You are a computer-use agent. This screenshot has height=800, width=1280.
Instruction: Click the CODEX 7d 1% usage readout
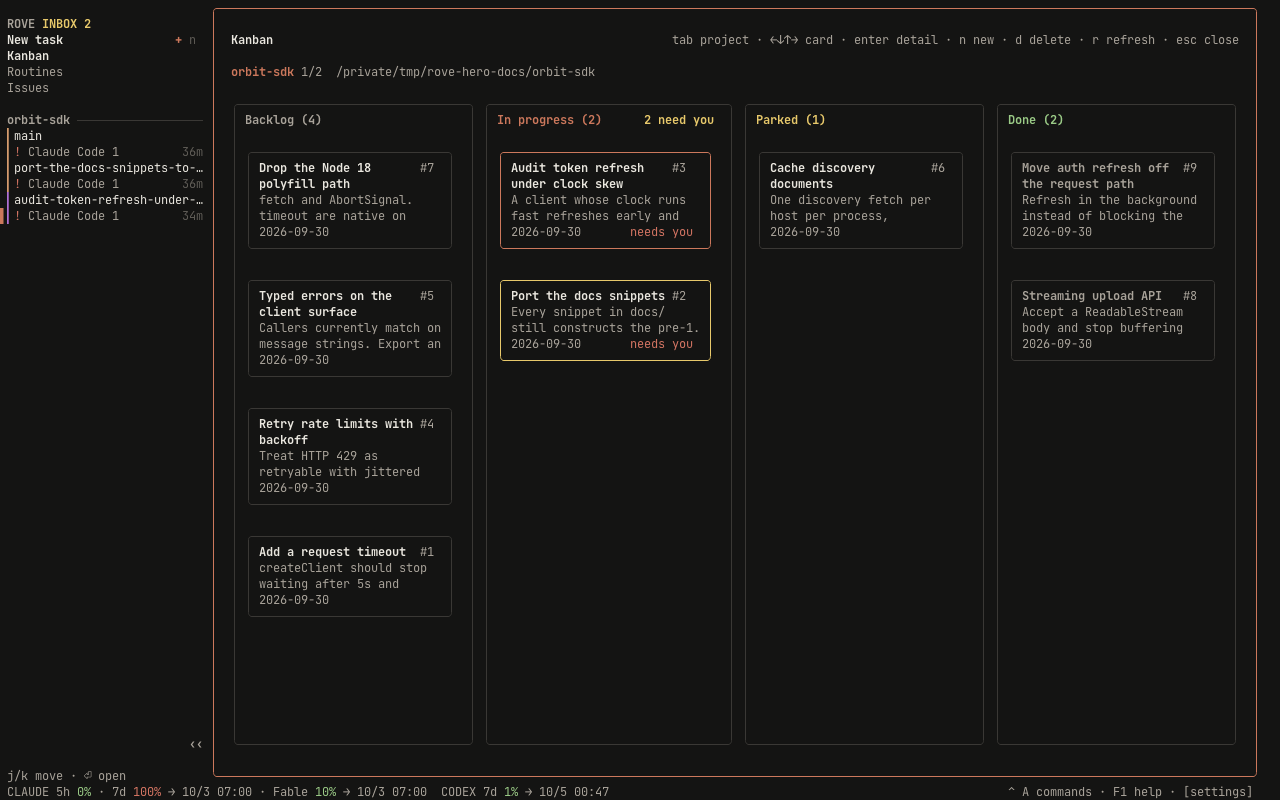(x=479, y=792)
